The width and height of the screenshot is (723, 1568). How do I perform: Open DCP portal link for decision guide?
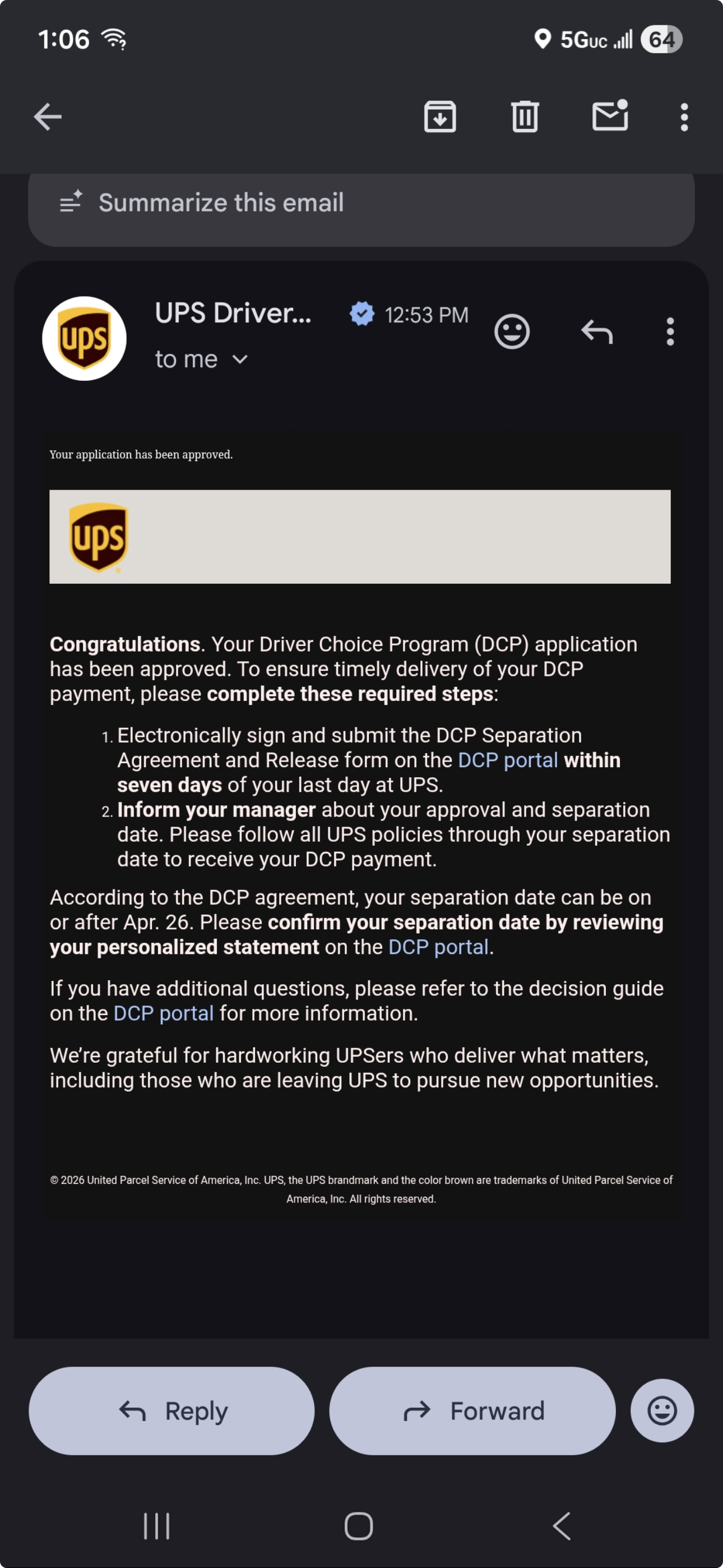[x=164, y=1013]
